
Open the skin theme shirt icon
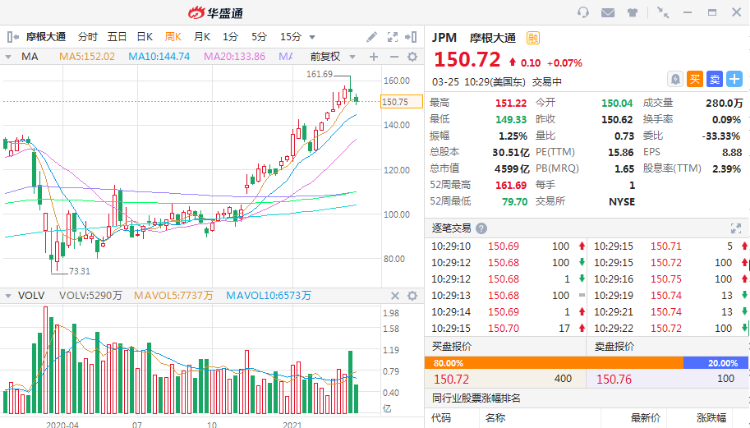[x=632, y=12]
